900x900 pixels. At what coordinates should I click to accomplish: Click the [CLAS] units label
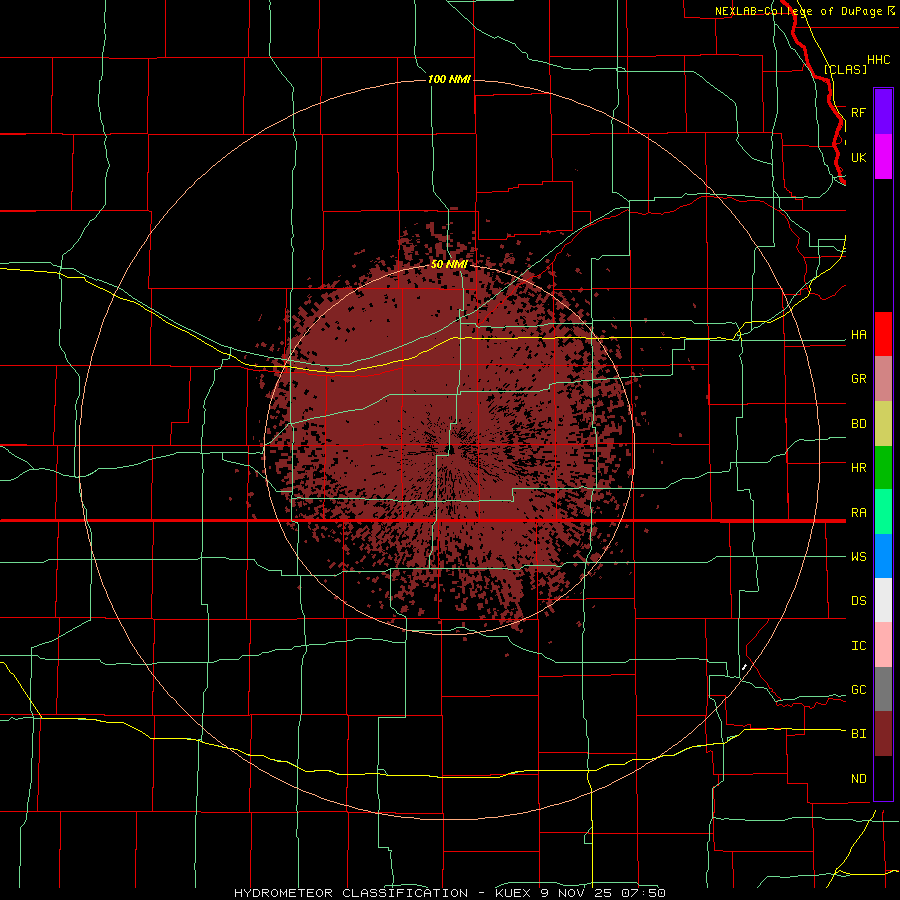pos(845,69)
